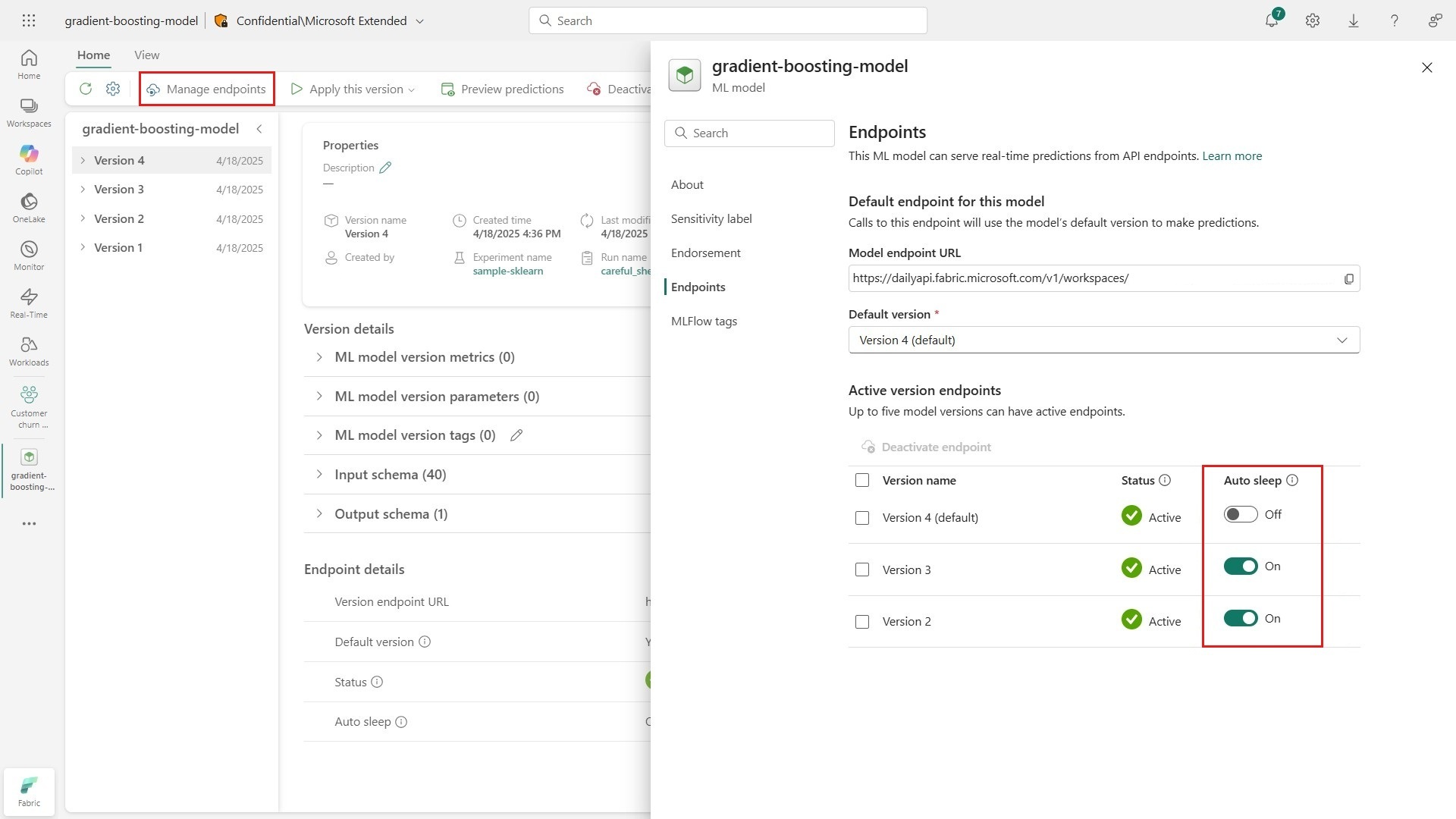Select Sensitivity label in the settings menu
1456x819 pixels.
(x=711, y=218)
